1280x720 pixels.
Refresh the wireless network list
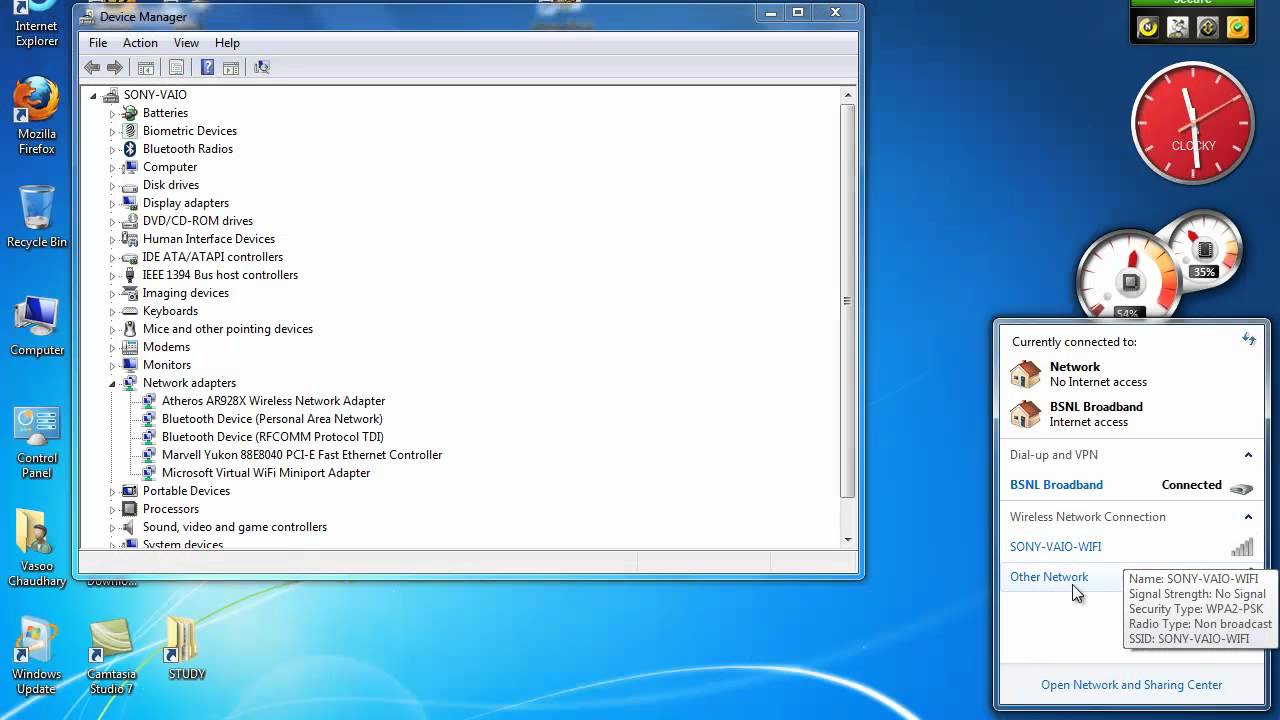point(1248,340)
